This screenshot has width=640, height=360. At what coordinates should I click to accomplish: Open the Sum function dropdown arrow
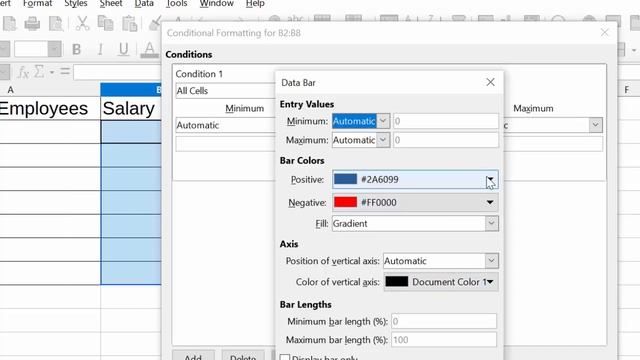point(52,73)
